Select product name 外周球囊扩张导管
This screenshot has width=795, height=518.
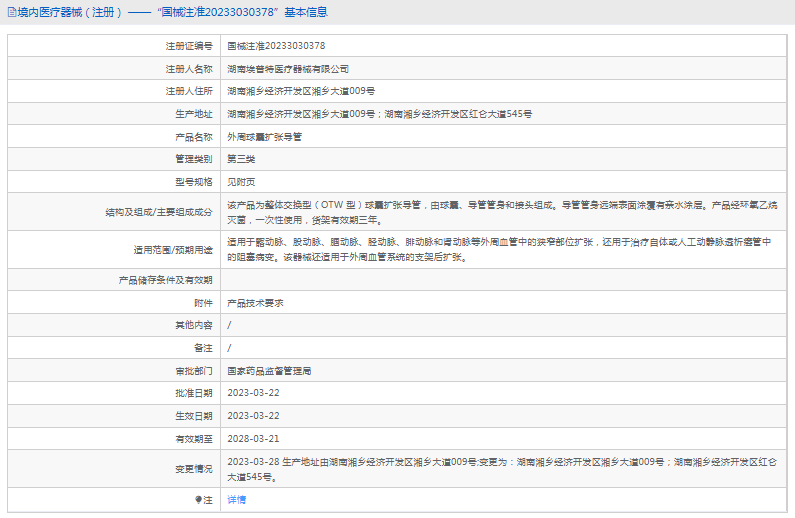pyautogui.click(x=265, y=137)
